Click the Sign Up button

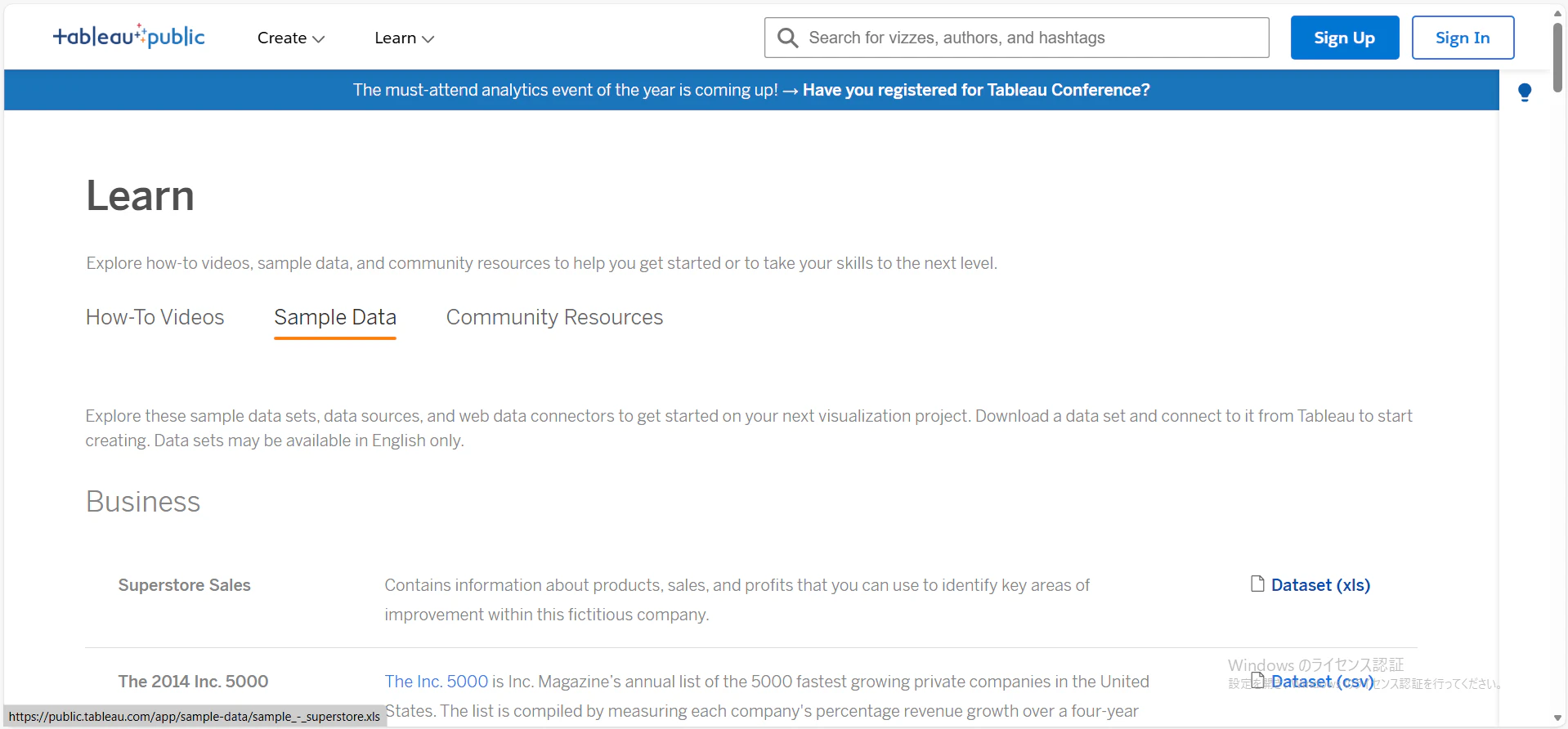1345,38
